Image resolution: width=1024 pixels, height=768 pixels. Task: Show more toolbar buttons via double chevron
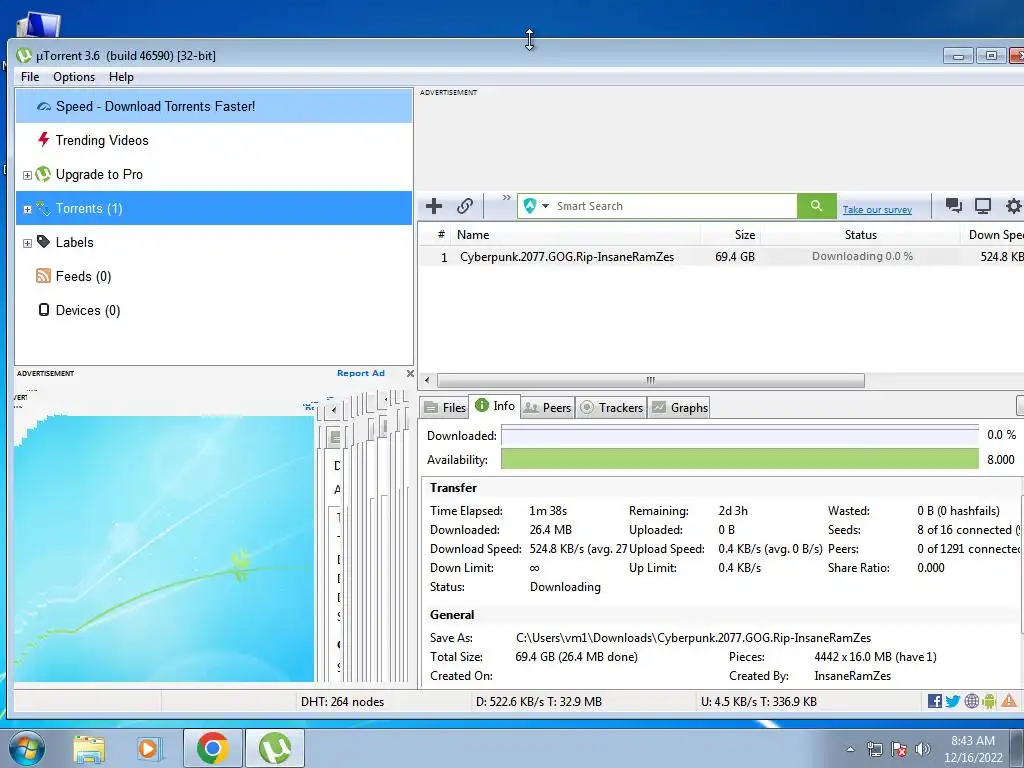pyautogui.click(x=506, y=198)
